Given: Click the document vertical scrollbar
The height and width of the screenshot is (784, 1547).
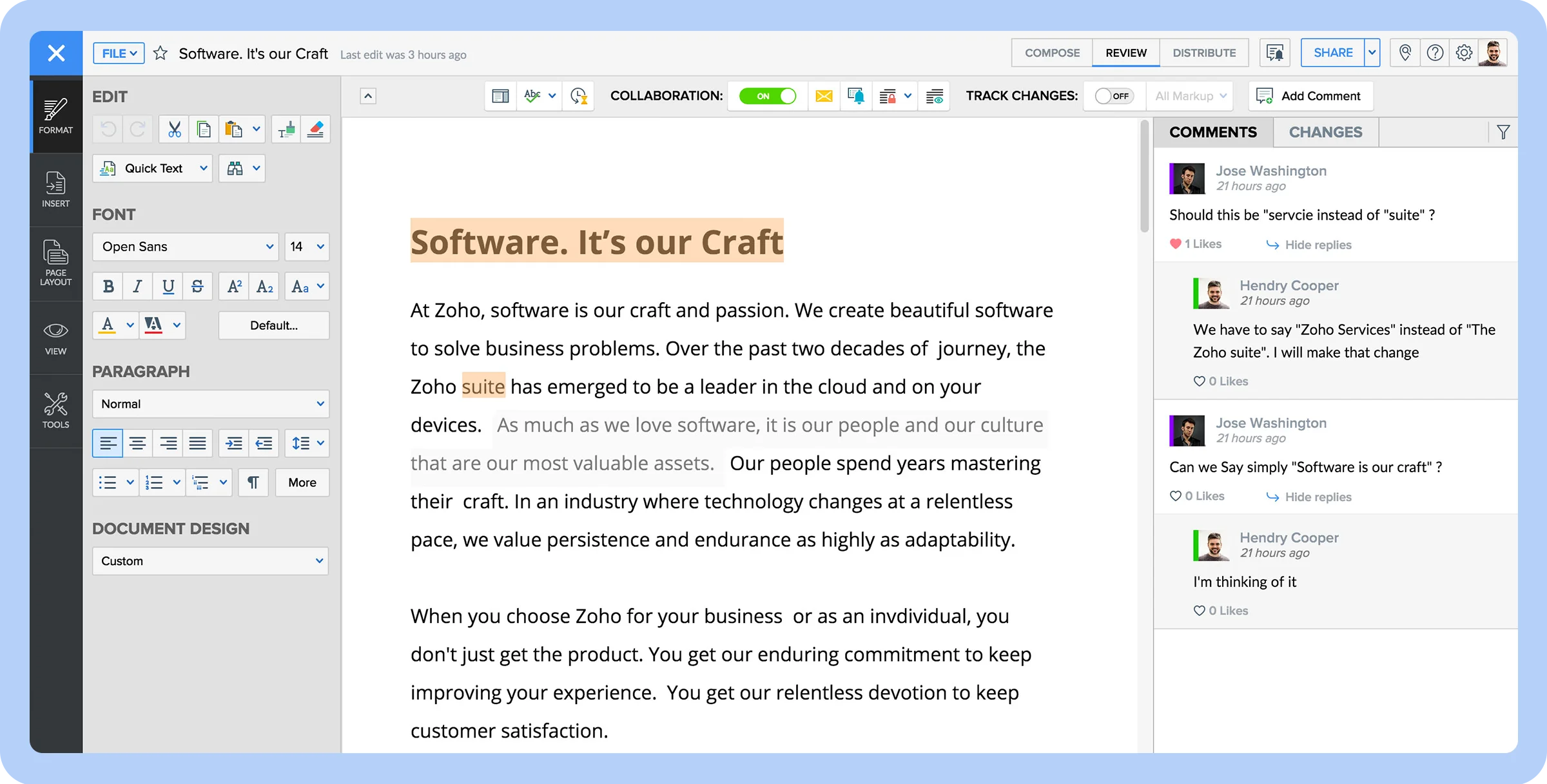Looking at the screenshot, I should (1144, 177).
